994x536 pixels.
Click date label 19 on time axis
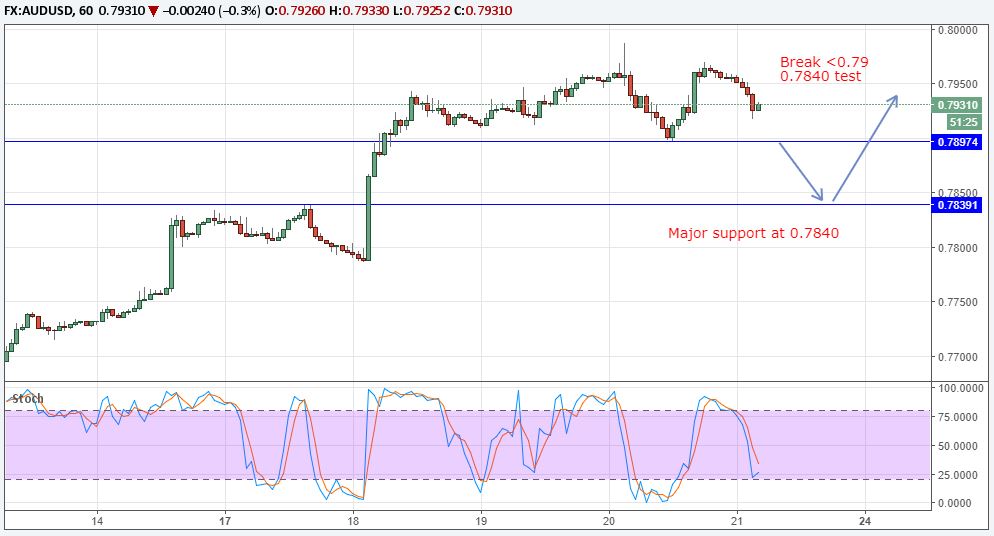coord(481,521)
